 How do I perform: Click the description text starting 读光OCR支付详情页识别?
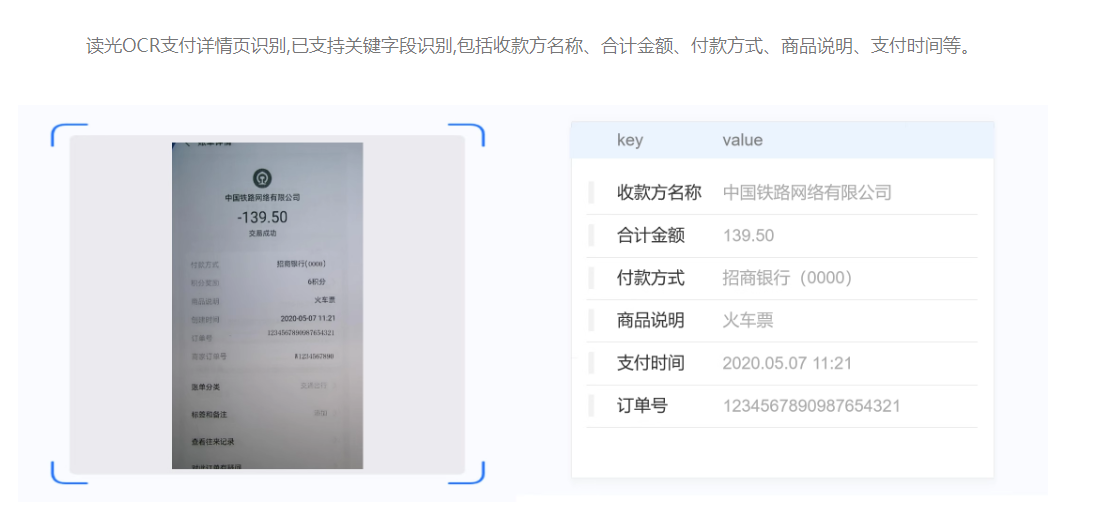pyautogui.click(x=528, y=47)
